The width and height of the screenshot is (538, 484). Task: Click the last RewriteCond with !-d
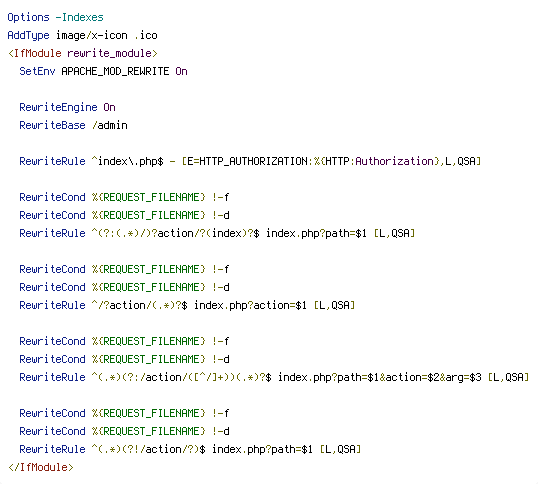(x=124, y=431)
